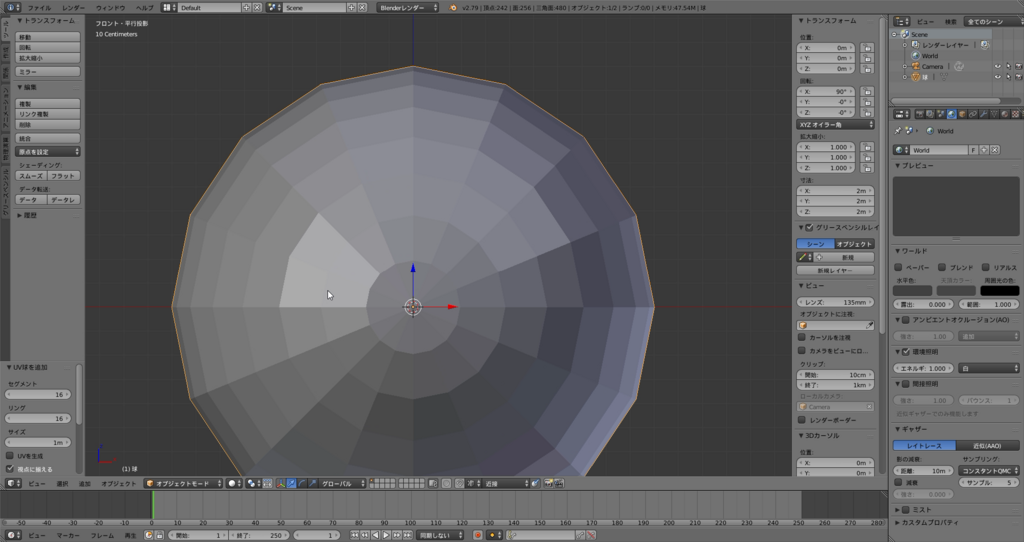Image resolution: width=1024 pixels, height=542 pixels.
Task: Lock the position X value
Action: [x=867, y=48]
